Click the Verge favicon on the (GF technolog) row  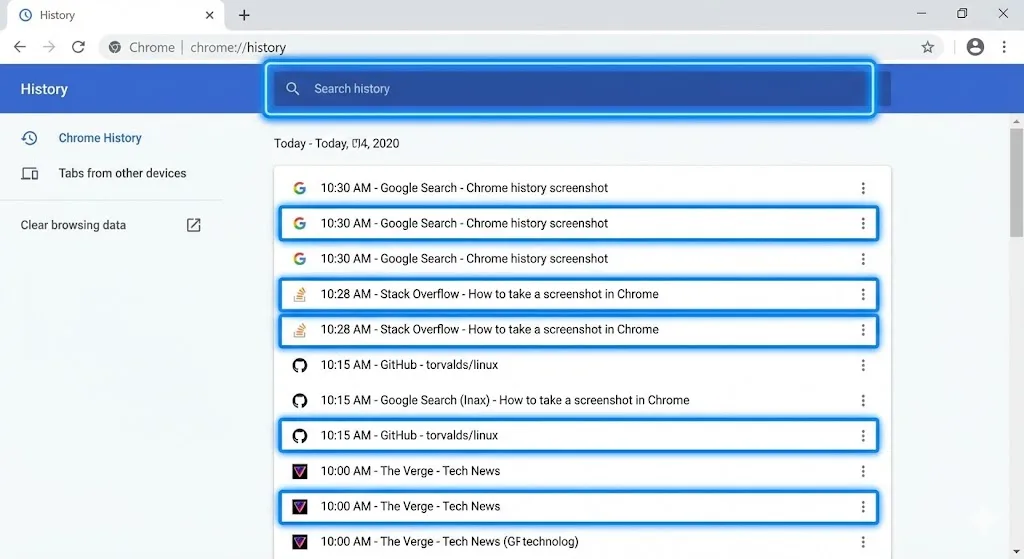pyautogui.click(x=300, y=542)
